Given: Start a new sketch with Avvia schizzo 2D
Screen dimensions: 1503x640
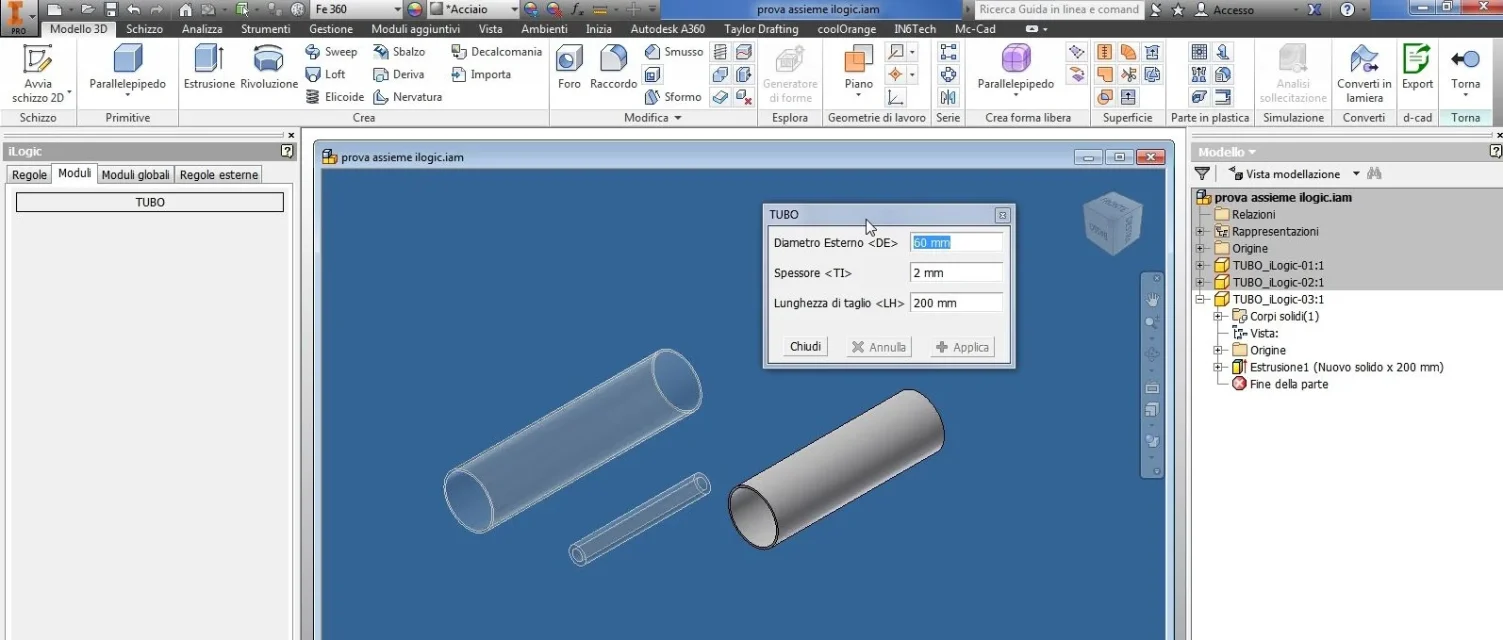Looking at the screenshot, I should 38,73.
